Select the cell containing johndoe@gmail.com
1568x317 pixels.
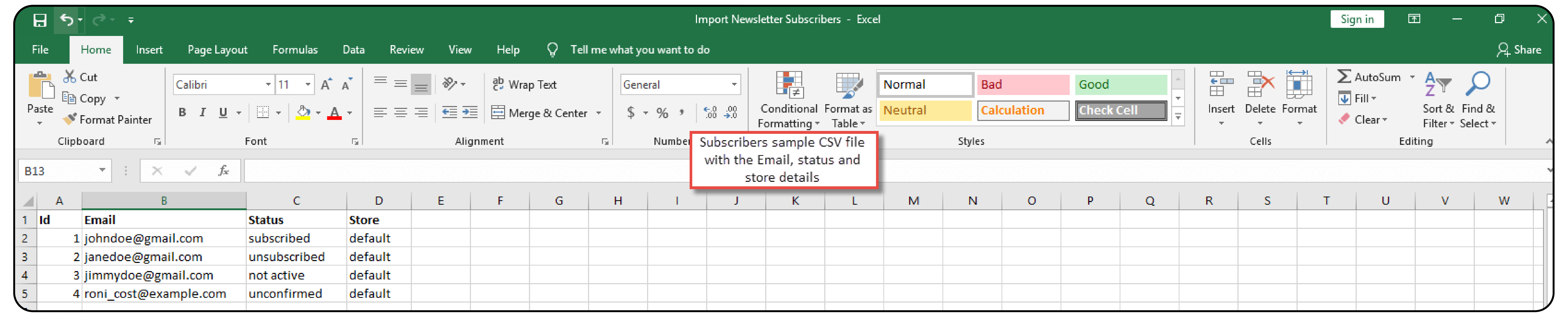point(164,239)
